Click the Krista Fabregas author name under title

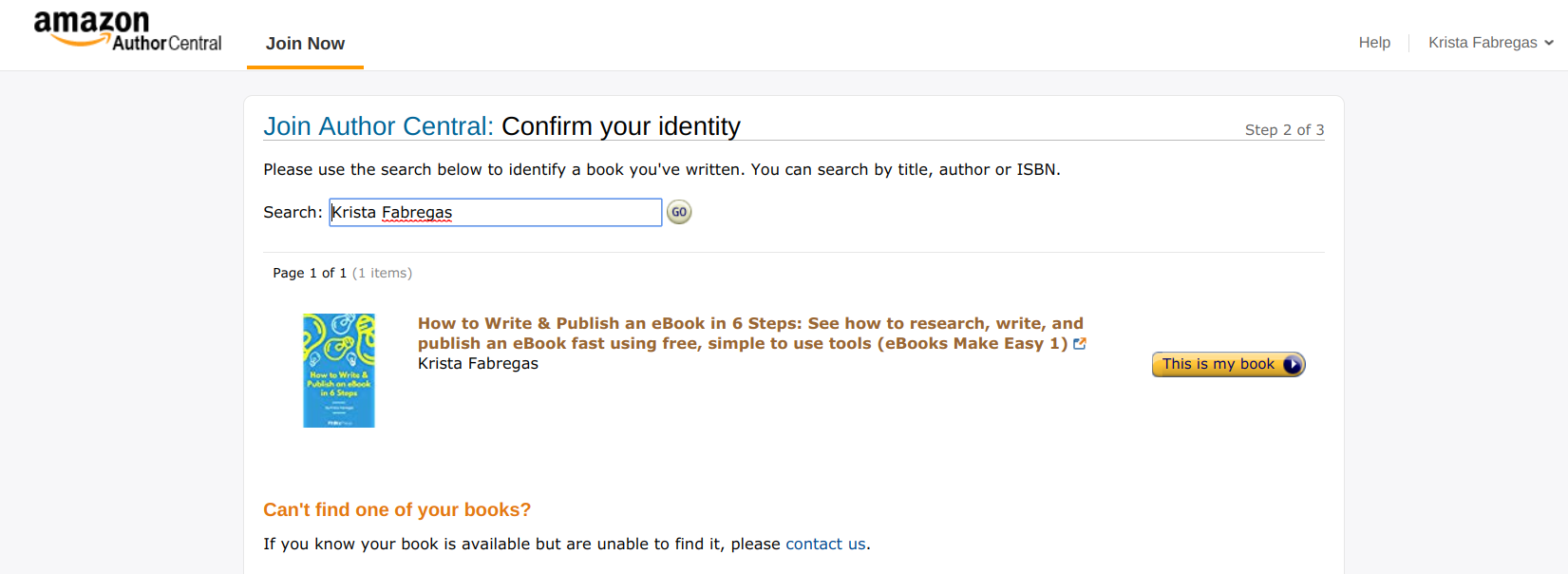click(478, 364)
